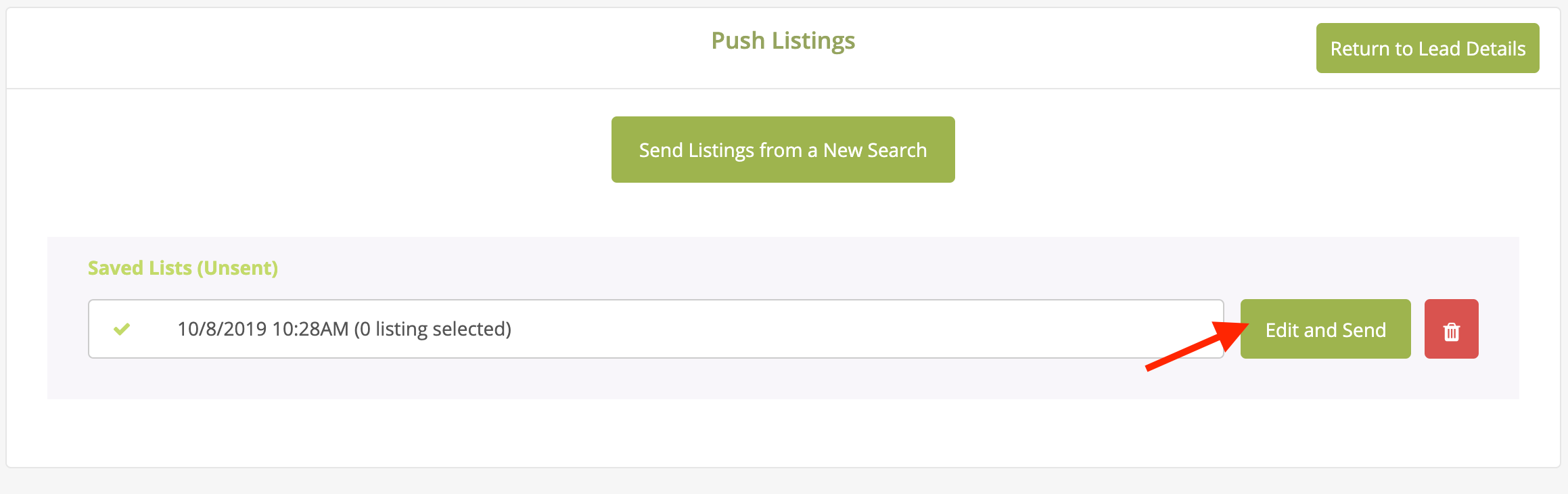Select the 10/8/2019 10:28AM saved list checkmark

(122, 330)
